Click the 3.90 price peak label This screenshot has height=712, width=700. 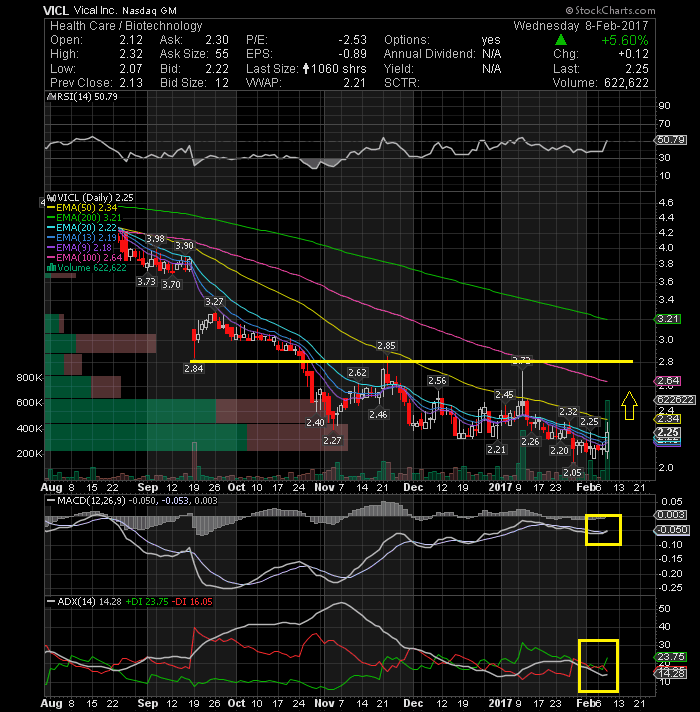coord(184,246)
